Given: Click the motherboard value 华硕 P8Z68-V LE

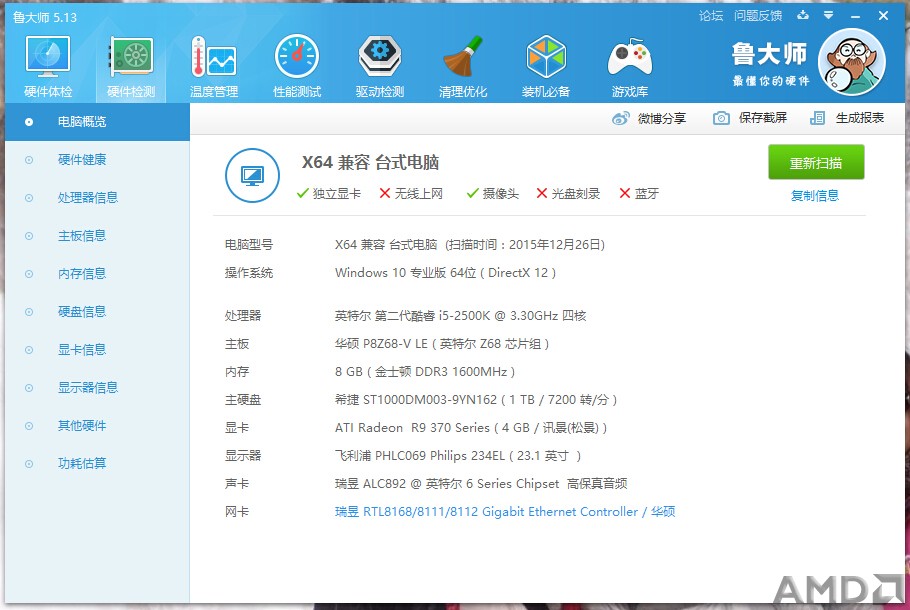Looking at the screenshot, I should 442,344.
